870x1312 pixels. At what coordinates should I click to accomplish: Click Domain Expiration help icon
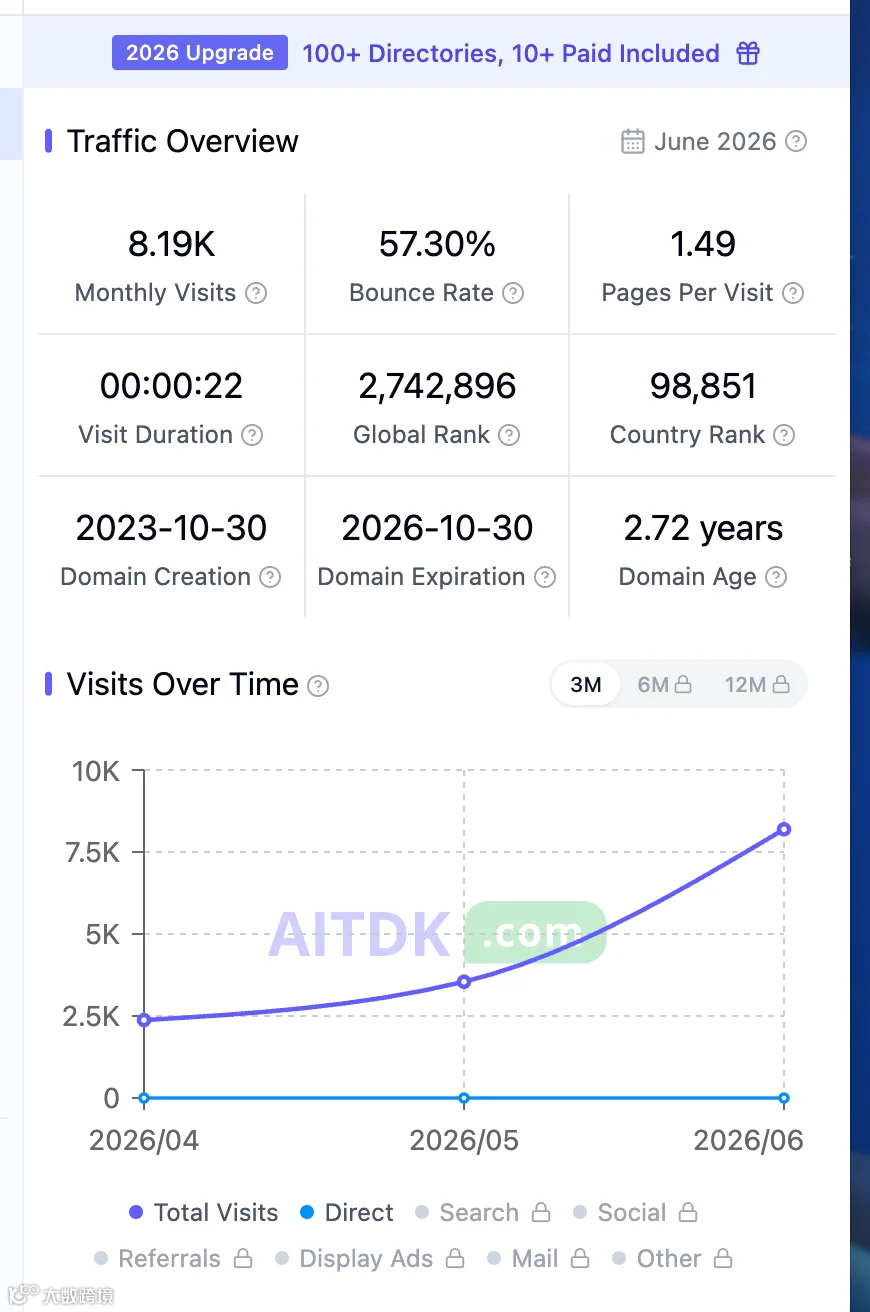click(545, 577)
